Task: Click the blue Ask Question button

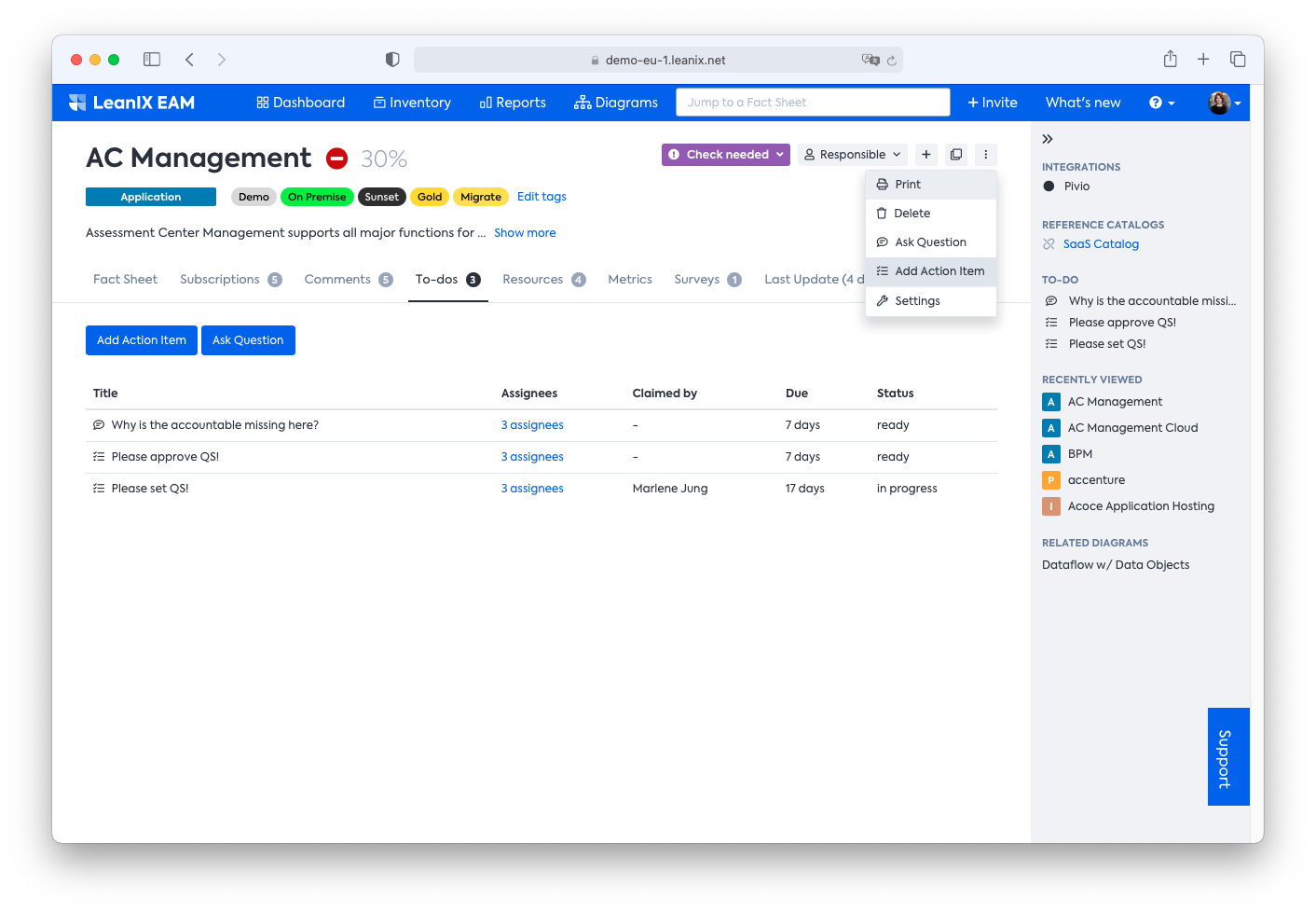Action: pos(248,340)
